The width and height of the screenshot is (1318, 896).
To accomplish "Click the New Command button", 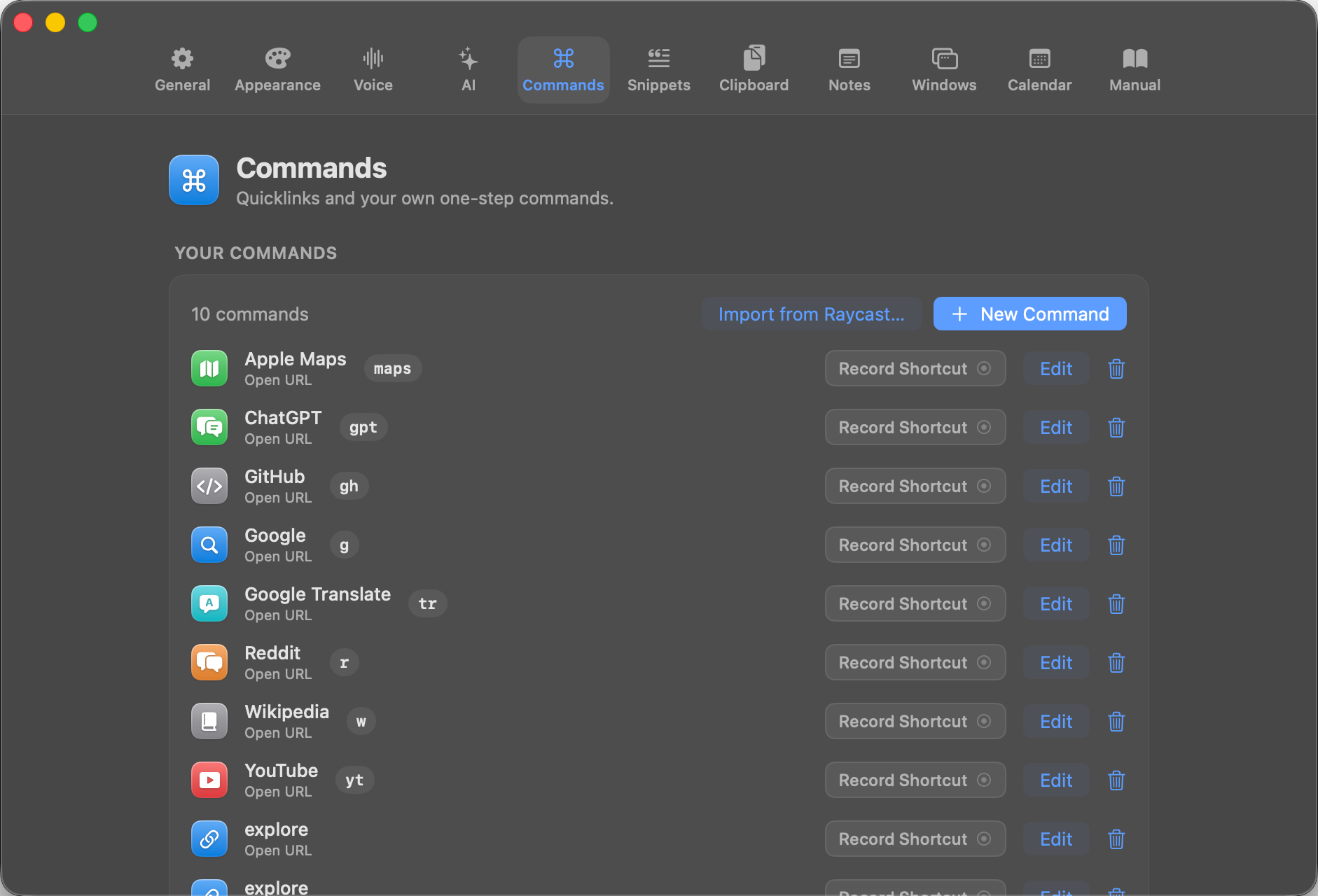I will pyautogui.click(x=1030, y=314).
